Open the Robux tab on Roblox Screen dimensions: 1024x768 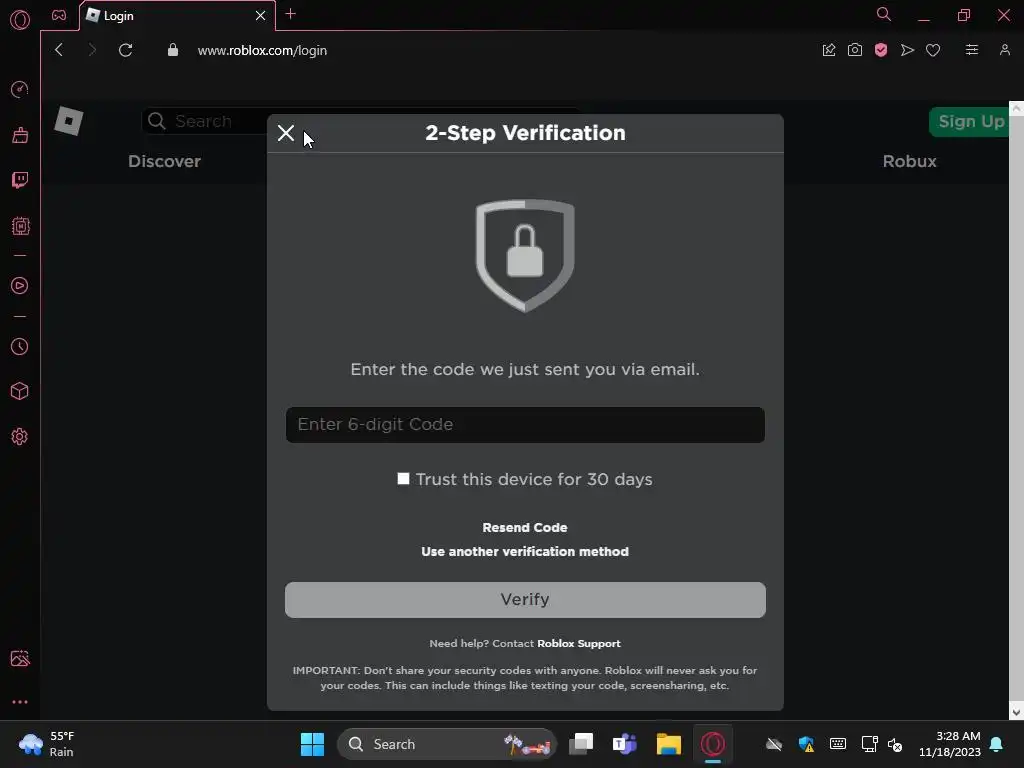click(x=909, y=161)
